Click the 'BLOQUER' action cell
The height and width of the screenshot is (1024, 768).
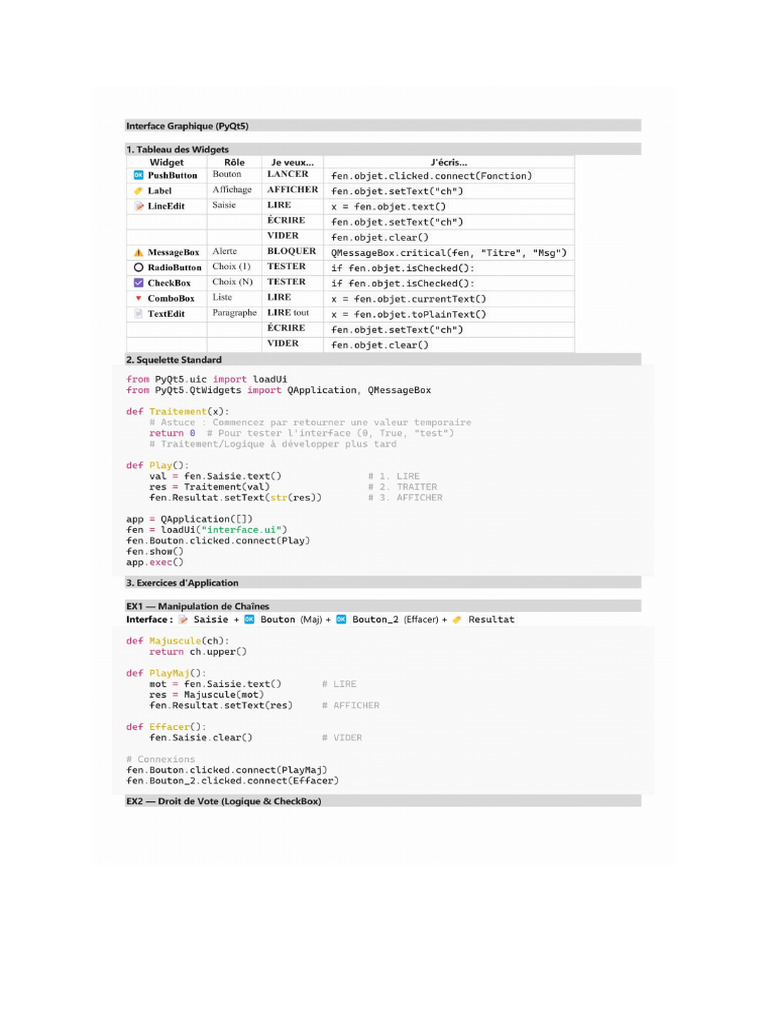point(291,251)
